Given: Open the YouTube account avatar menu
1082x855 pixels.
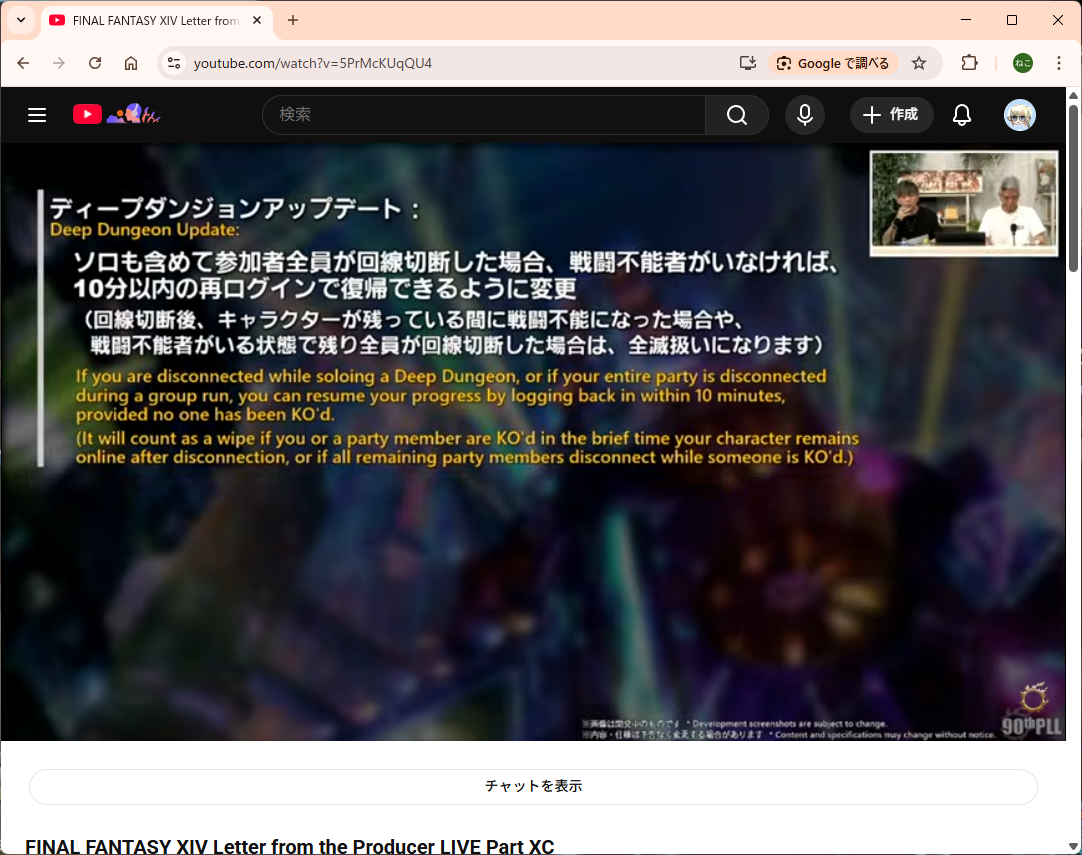Looking at the screenshot, I should coord(1019,115).
